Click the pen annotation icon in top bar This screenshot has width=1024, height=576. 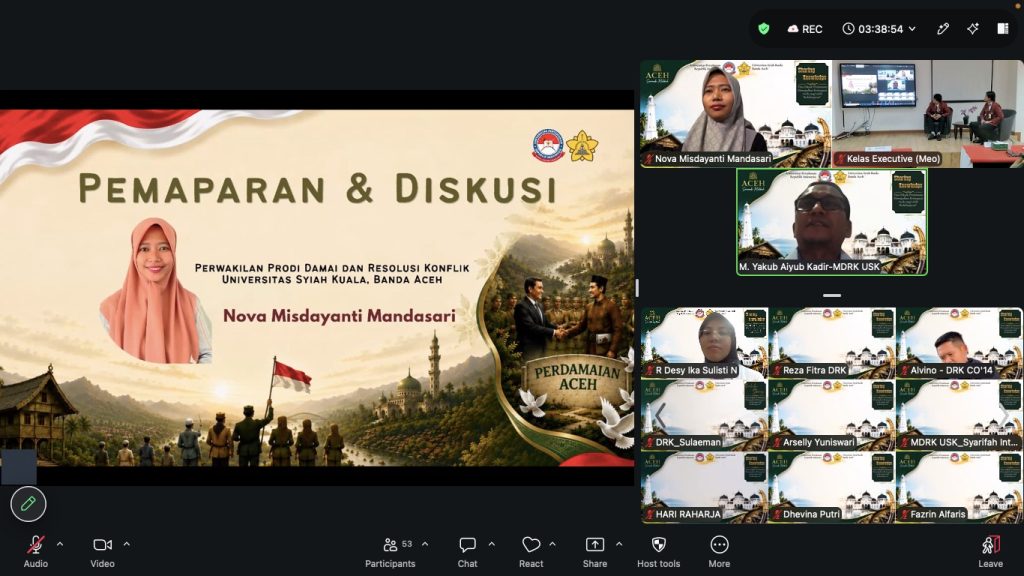pos(942,29)
